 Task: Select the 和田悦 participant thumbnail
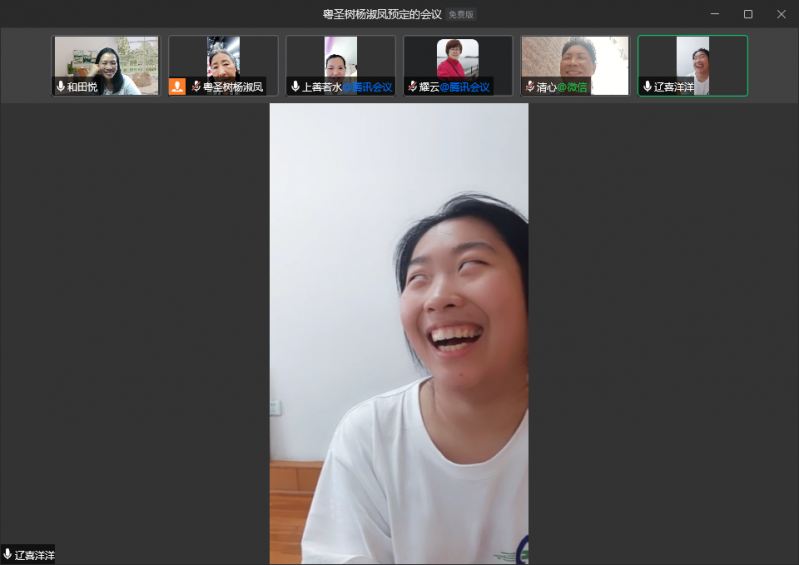(106, 60)
